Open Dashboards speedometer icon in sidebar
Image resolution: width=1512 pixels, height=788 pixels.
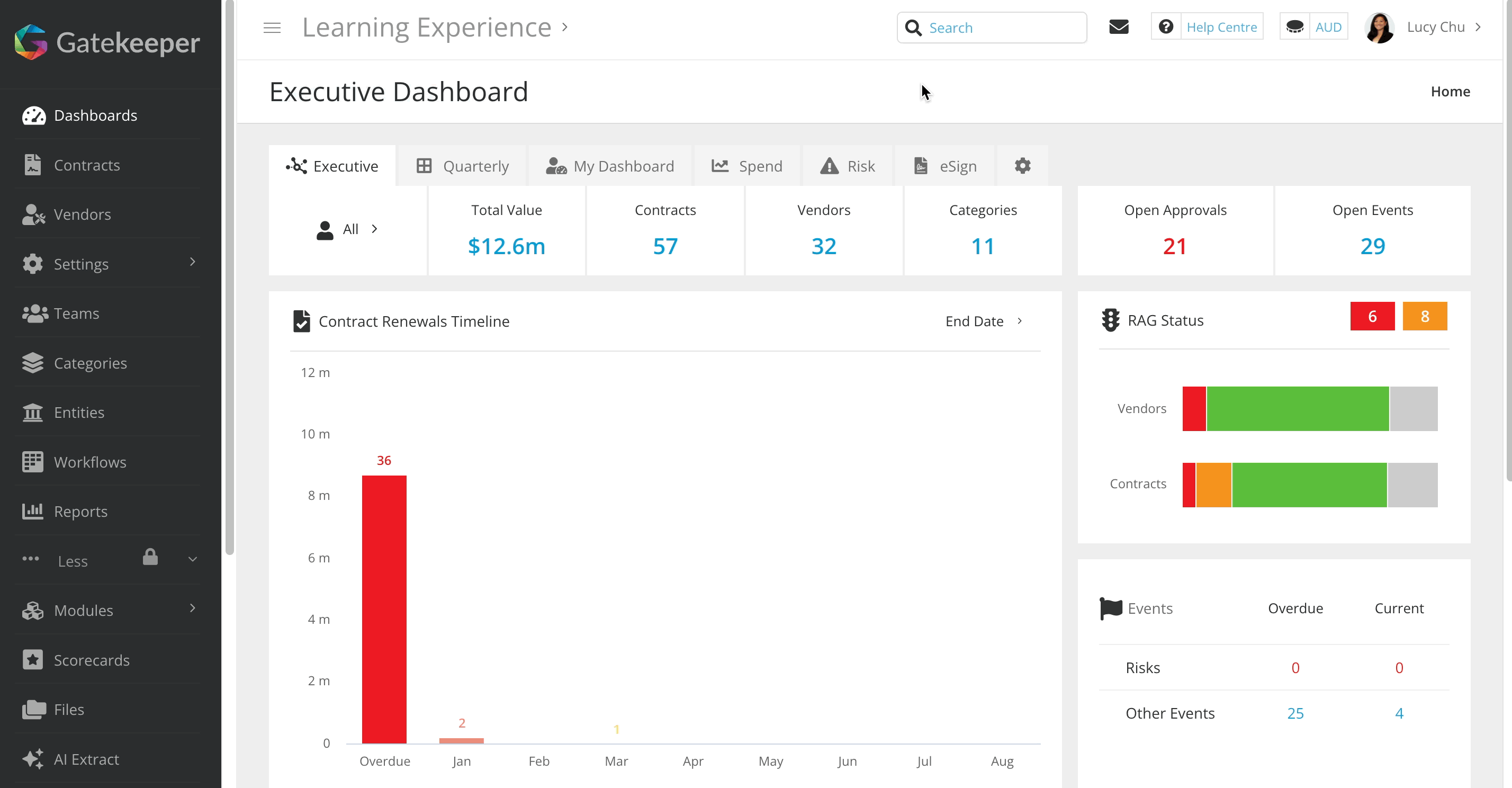click(x=33, y=115)
